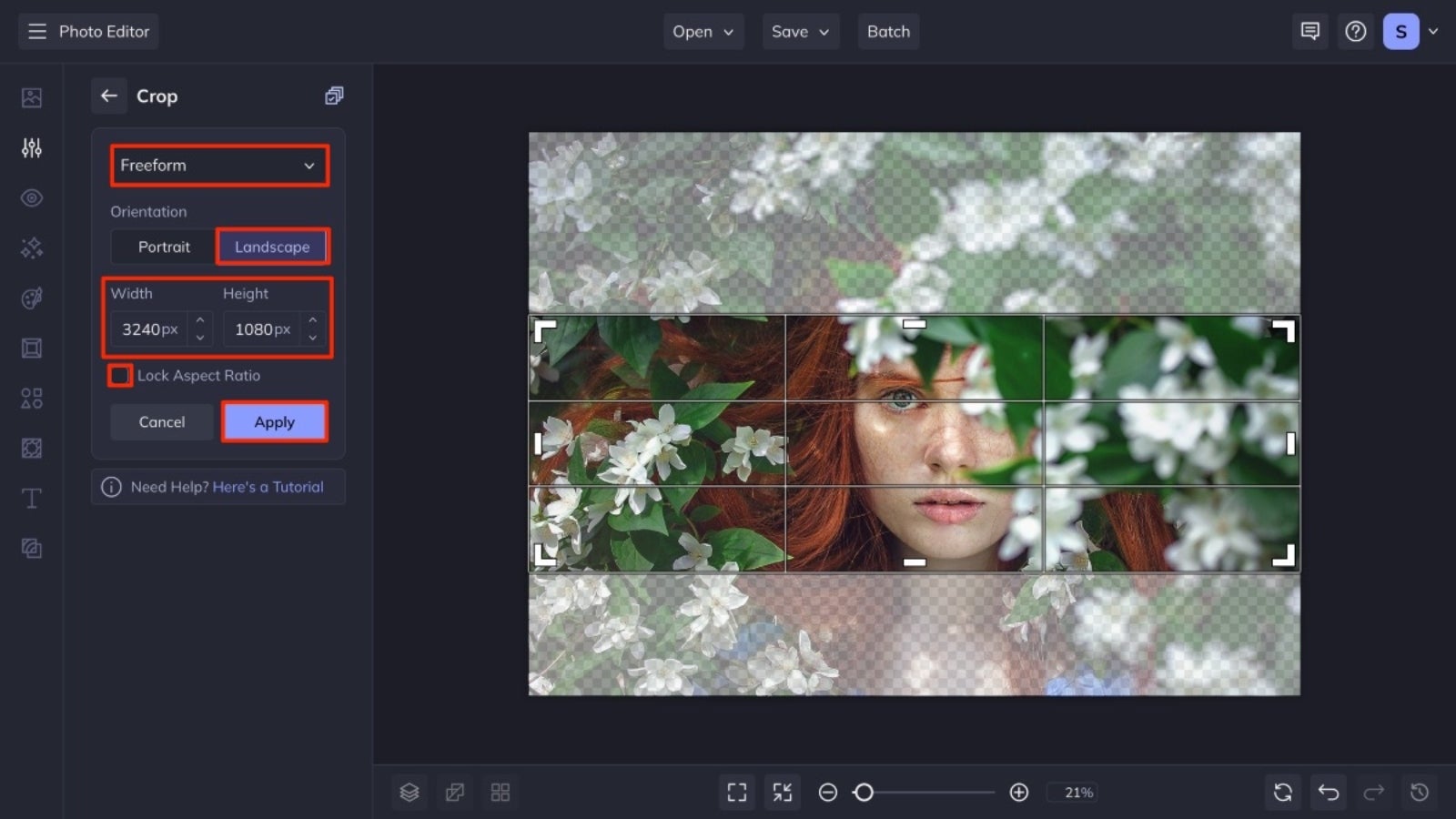Select the Adjust tool in sidebar
Image resolution: width=1456 pixels, height=819 pixels.
[31, 147]
